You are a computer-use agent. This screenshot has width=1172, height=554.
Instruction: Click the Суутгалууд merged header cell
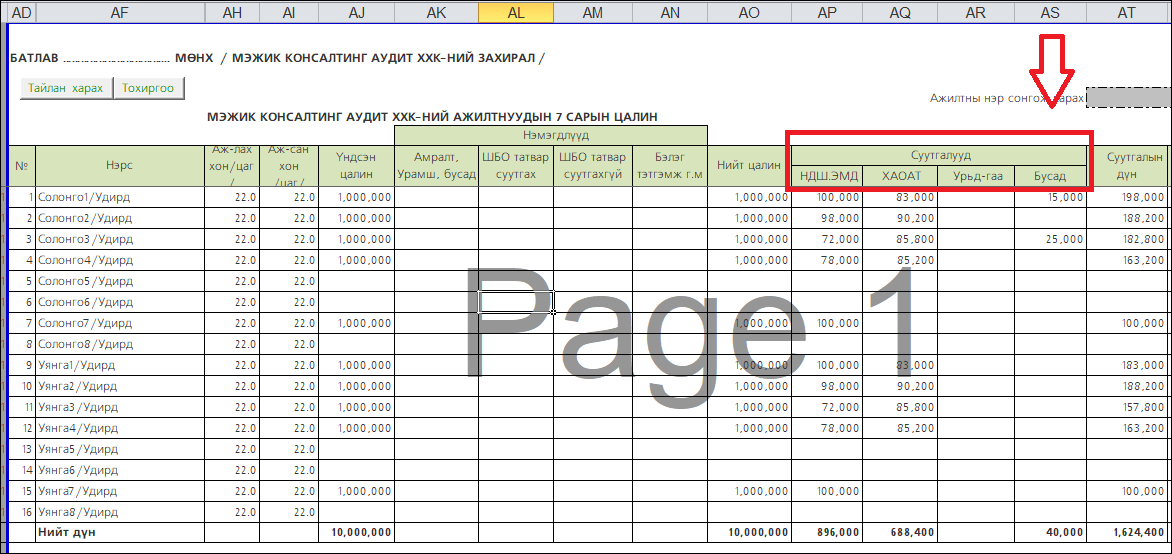[x=940, y=156]
